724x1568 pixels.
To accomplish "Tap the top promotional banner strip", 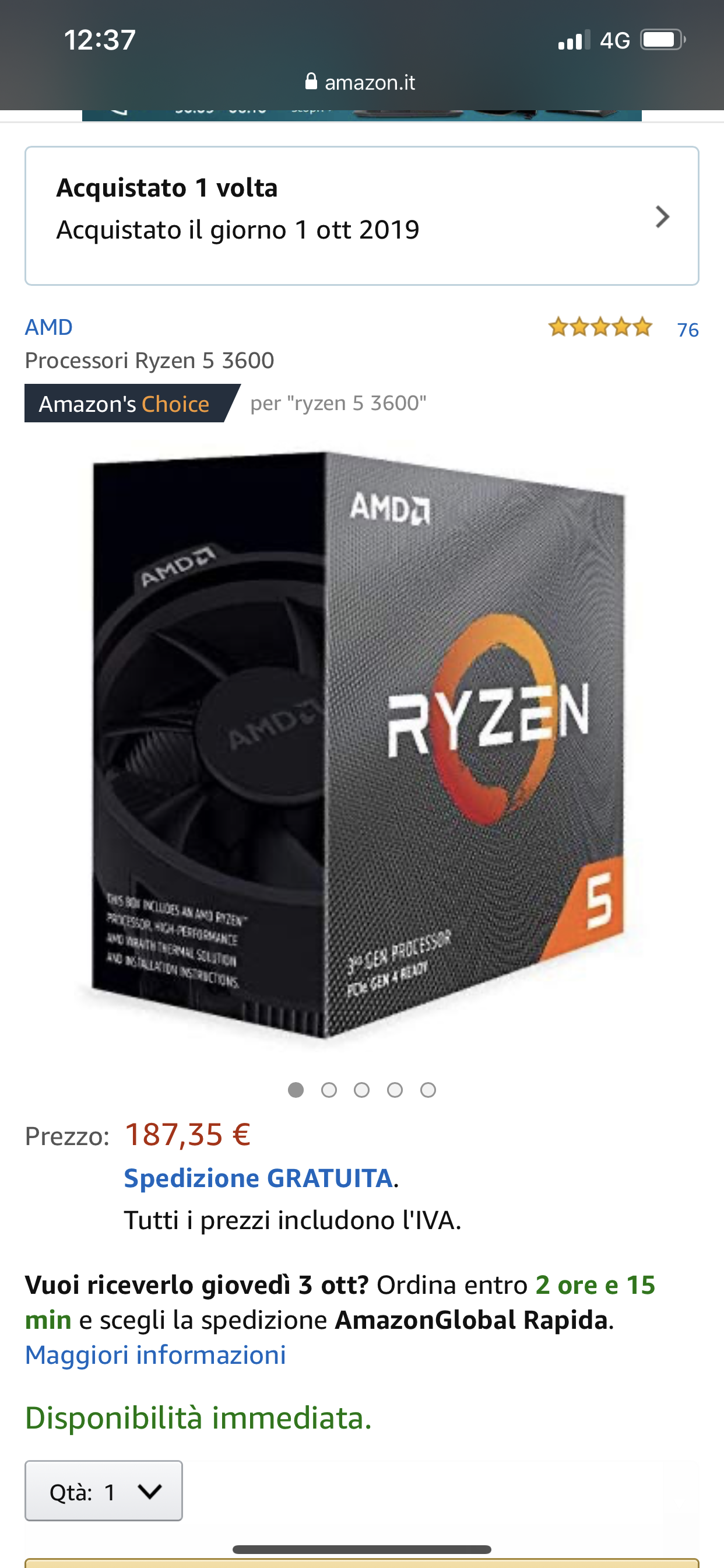I will (362, 115).
